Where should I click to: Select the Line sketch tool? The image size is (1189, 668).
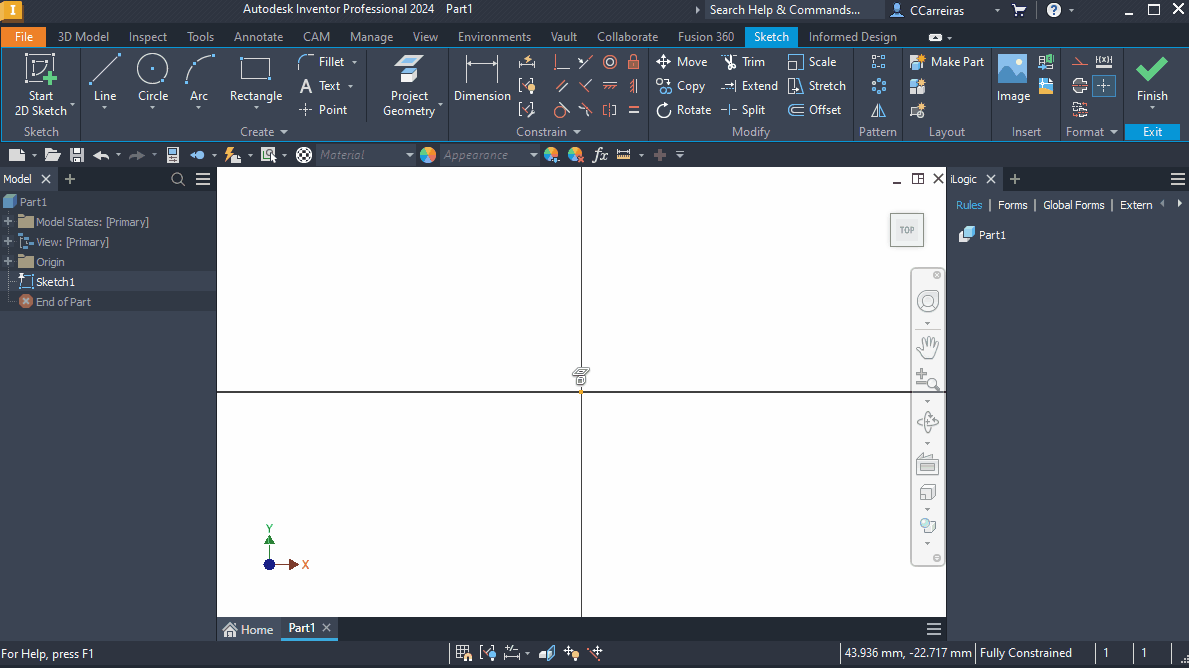pos(105,79)
